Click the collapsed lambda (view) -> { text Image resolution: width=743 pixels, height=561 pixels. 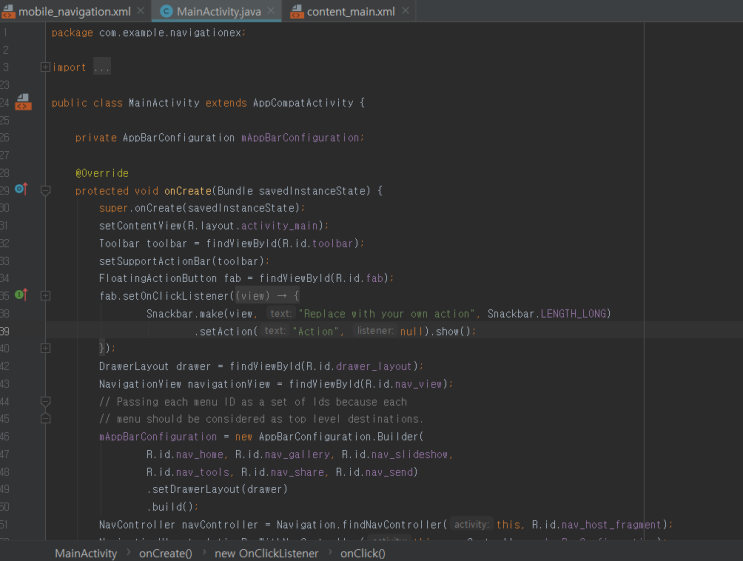click(x=267, y=296)
